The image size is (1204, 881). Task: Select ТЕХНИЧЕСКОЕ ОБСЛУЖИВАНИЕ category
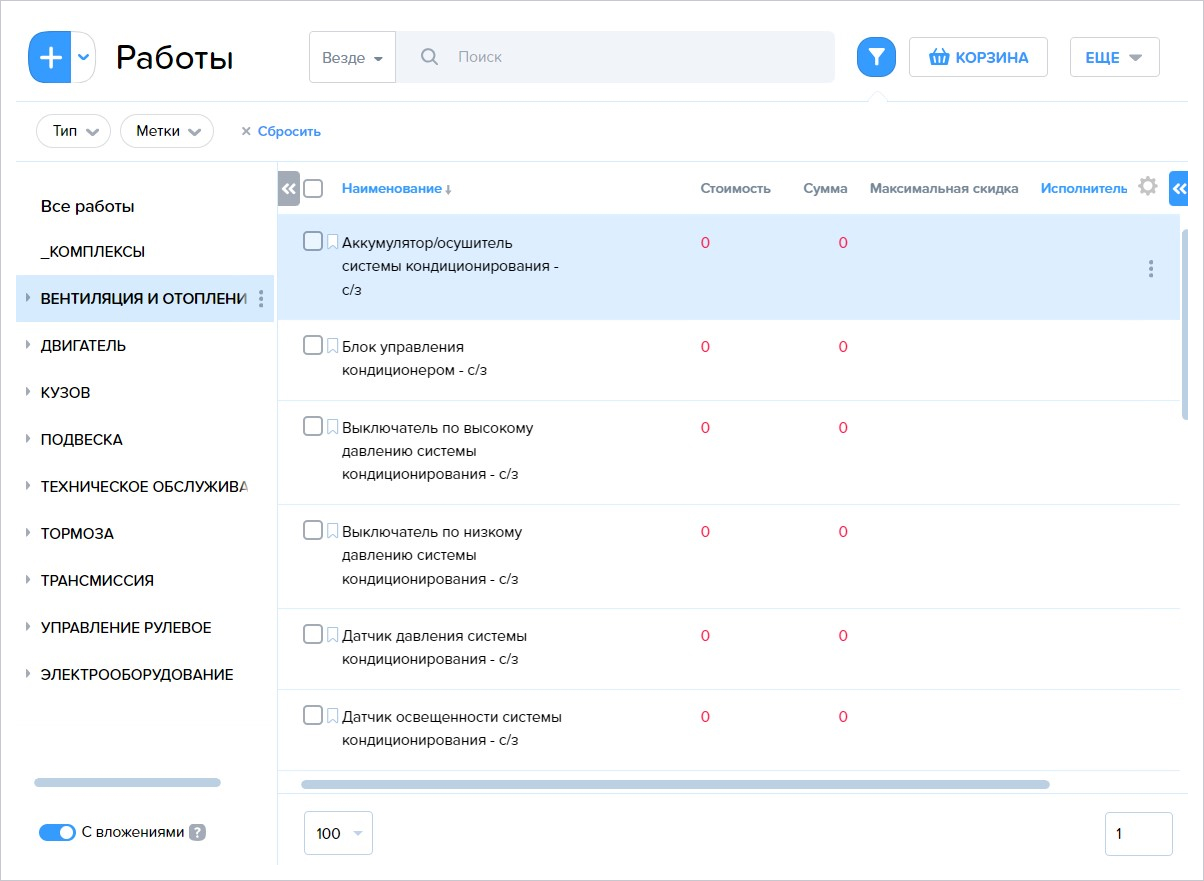[x=144, y=486]
